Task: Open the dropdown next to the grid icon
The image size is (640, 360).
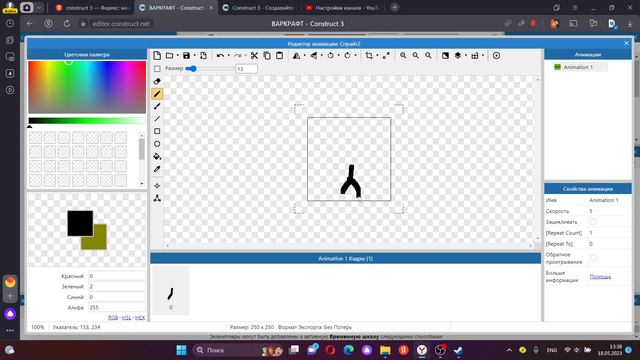Action: (x=483, y=56)
